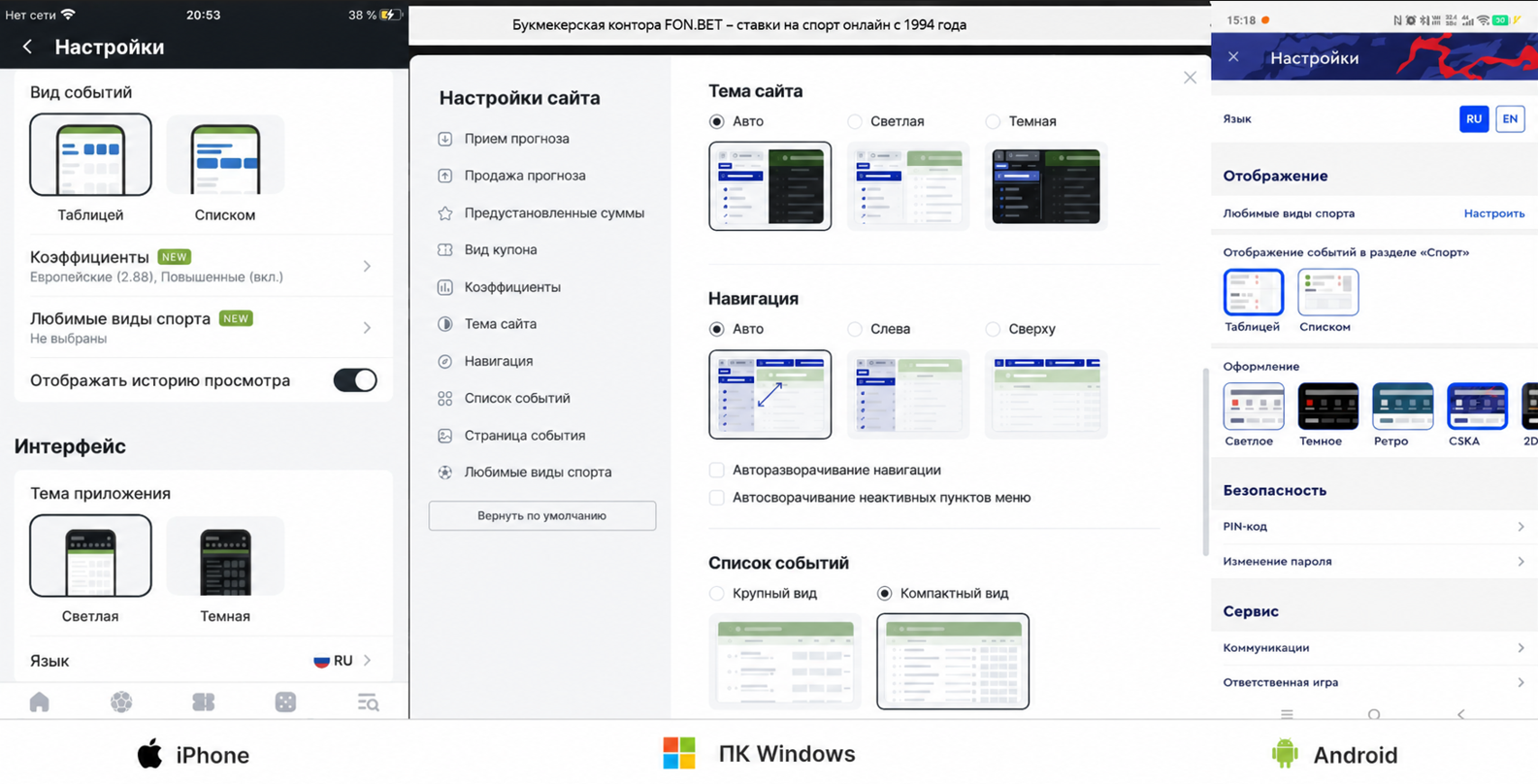1538x784 pixels.
Task: Select the Авто site theme radio button
Action: tap(717, 121)
